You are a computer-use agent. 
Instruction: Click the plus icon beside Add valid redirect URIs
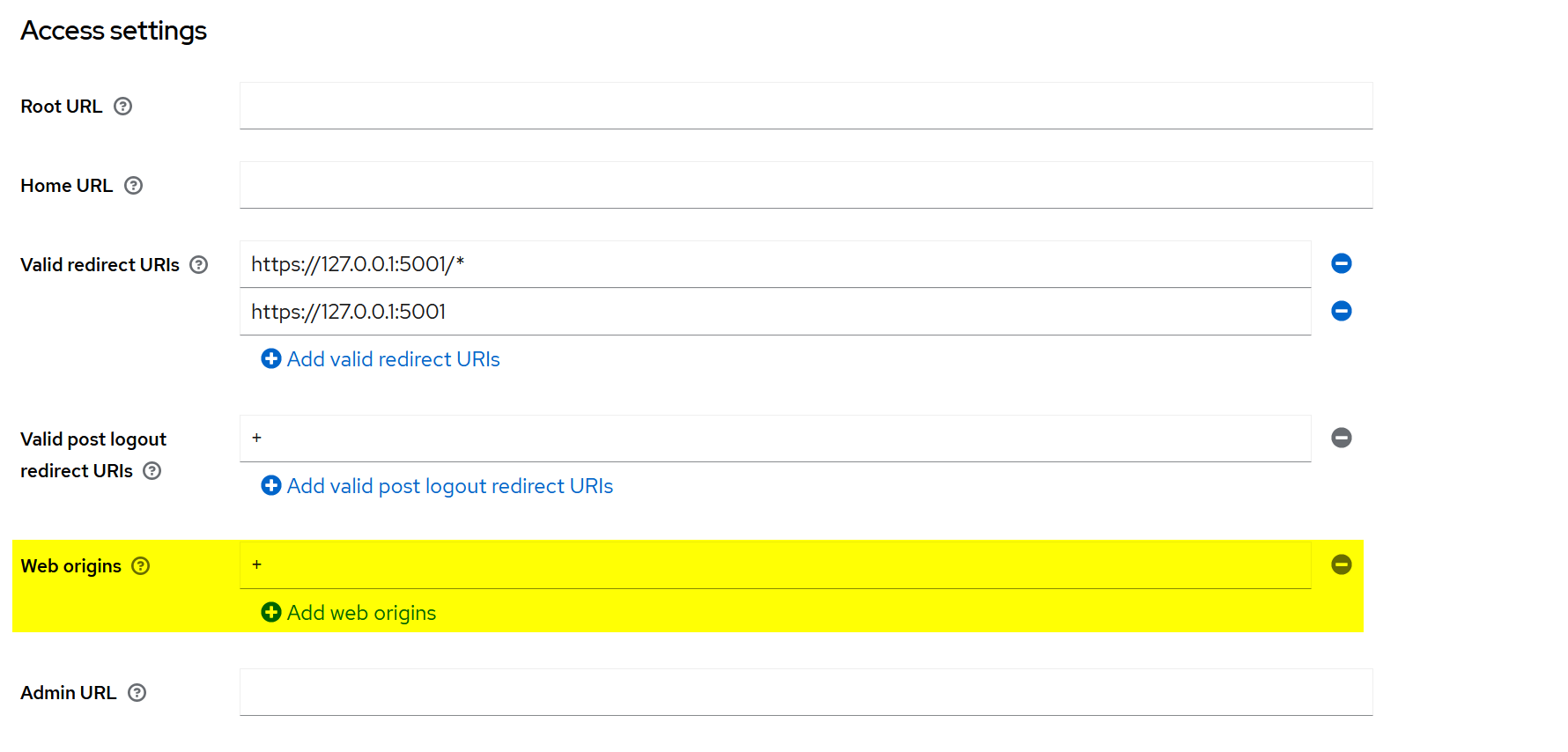tap(270, 358)
